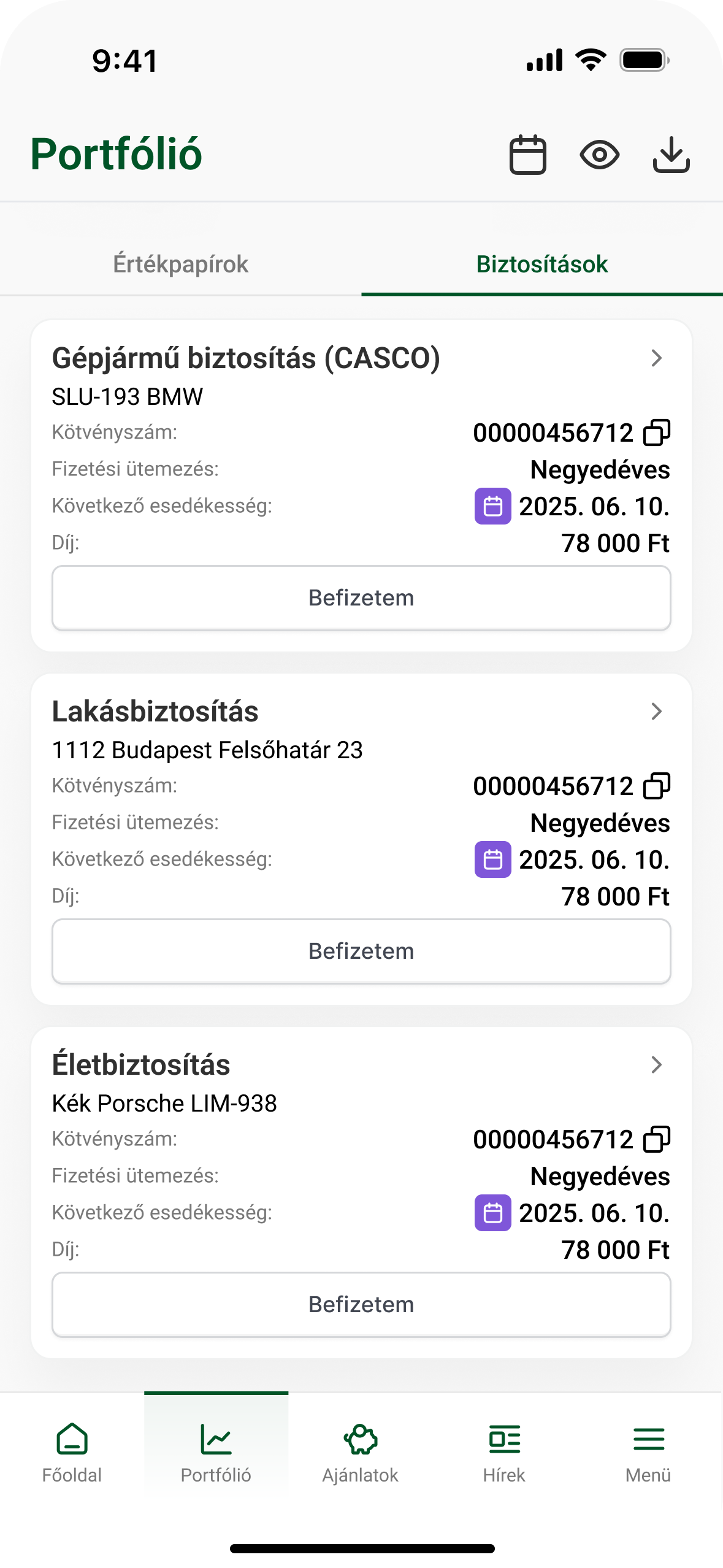Copy the Életbiztosítás policy number
Image resolution: width=723 pixels, height=1568 pixels.
click(657, 1139)
